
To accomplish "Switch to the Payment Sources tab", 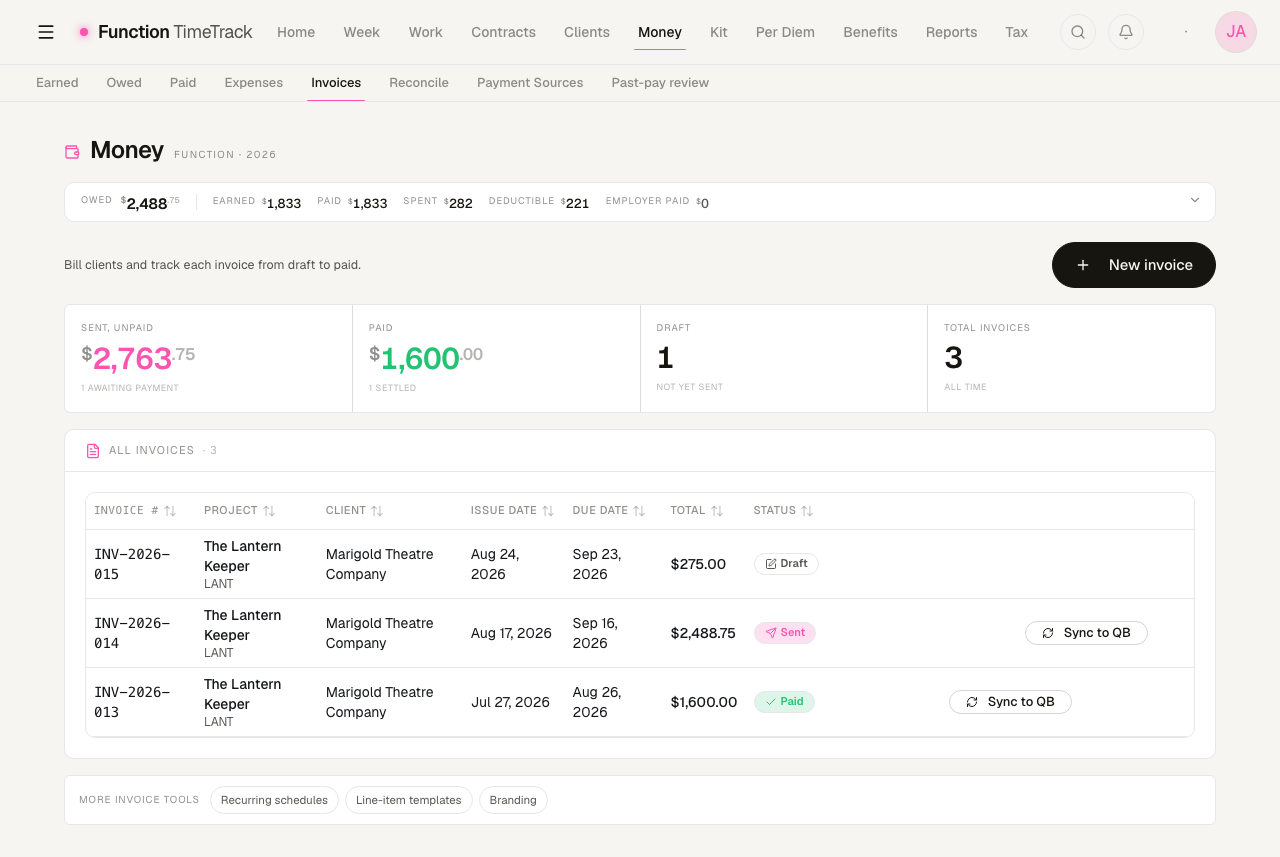I will (530, 83).
